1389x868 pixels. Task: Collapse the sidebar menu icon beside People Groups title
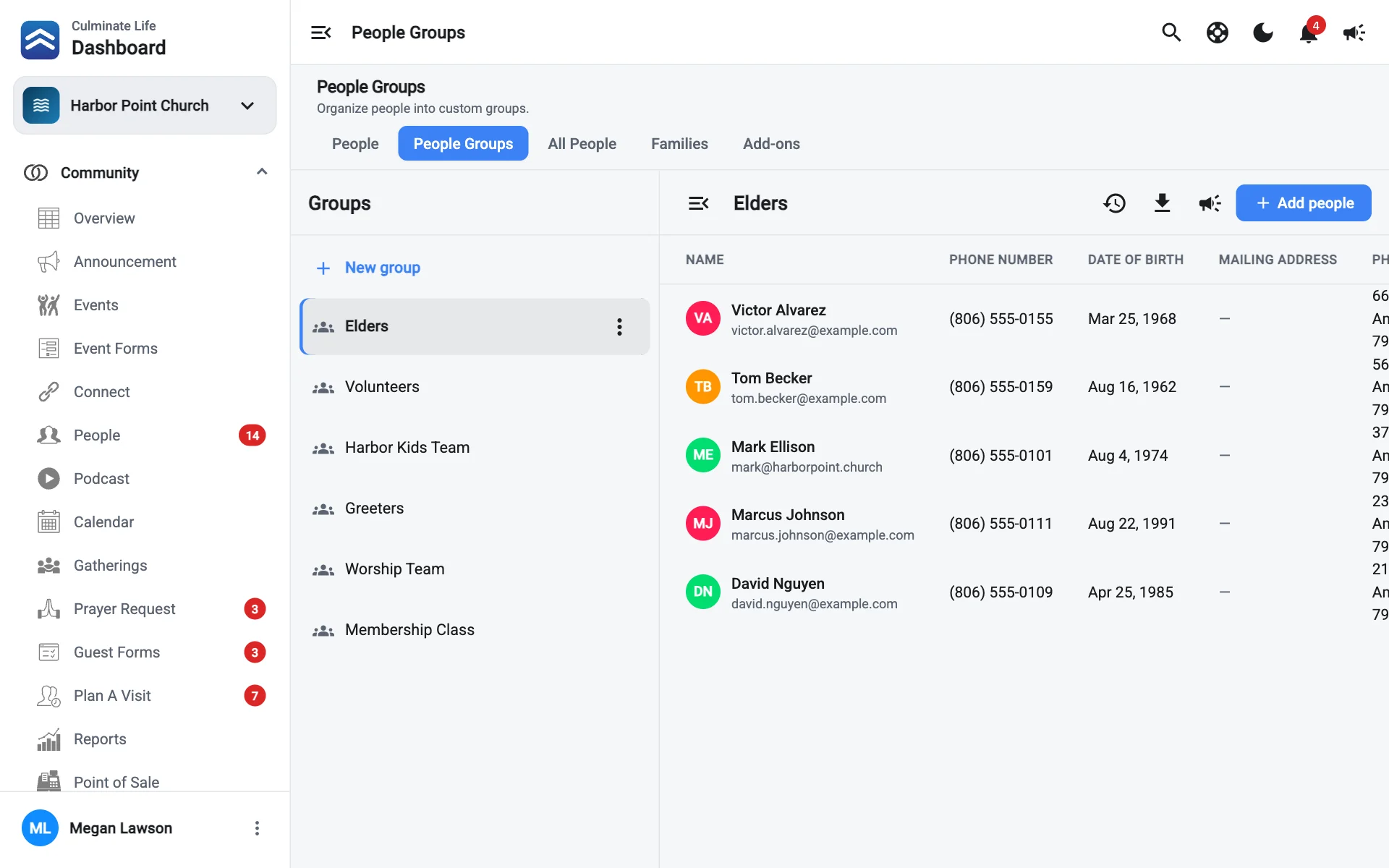(321, 33)
